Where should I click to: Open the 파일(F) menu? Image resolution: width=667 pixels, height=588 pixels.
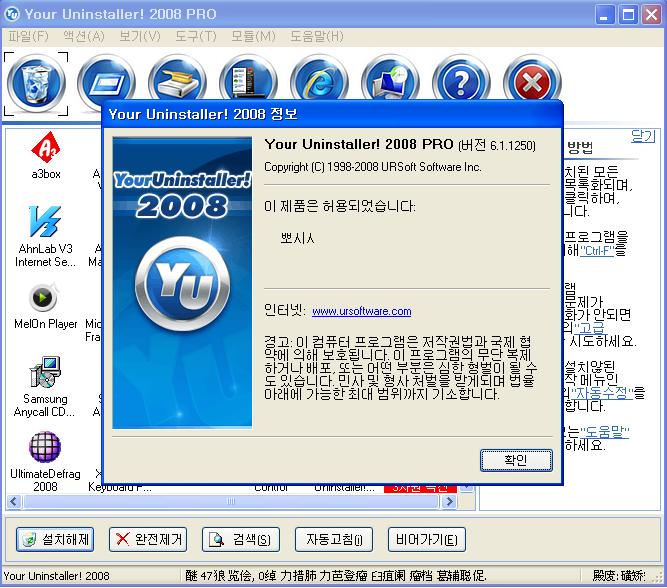click(29, 37)
